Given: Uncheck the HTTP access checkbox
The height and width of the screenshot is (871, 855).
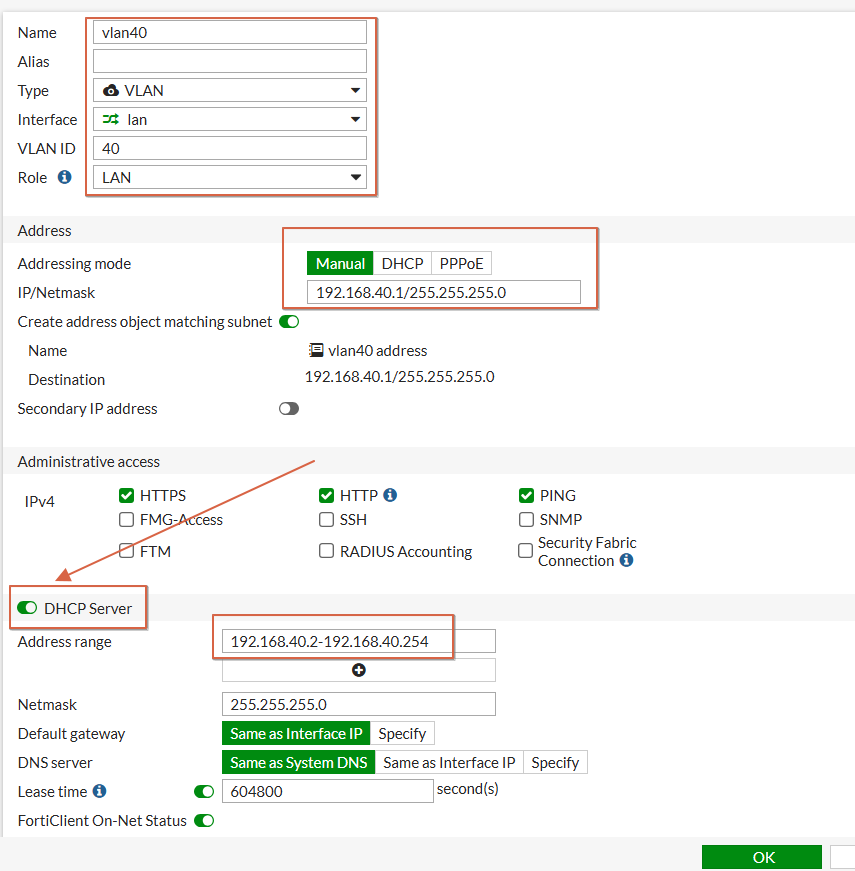Looking at the screenshot, I should click(x=327, y=495).
